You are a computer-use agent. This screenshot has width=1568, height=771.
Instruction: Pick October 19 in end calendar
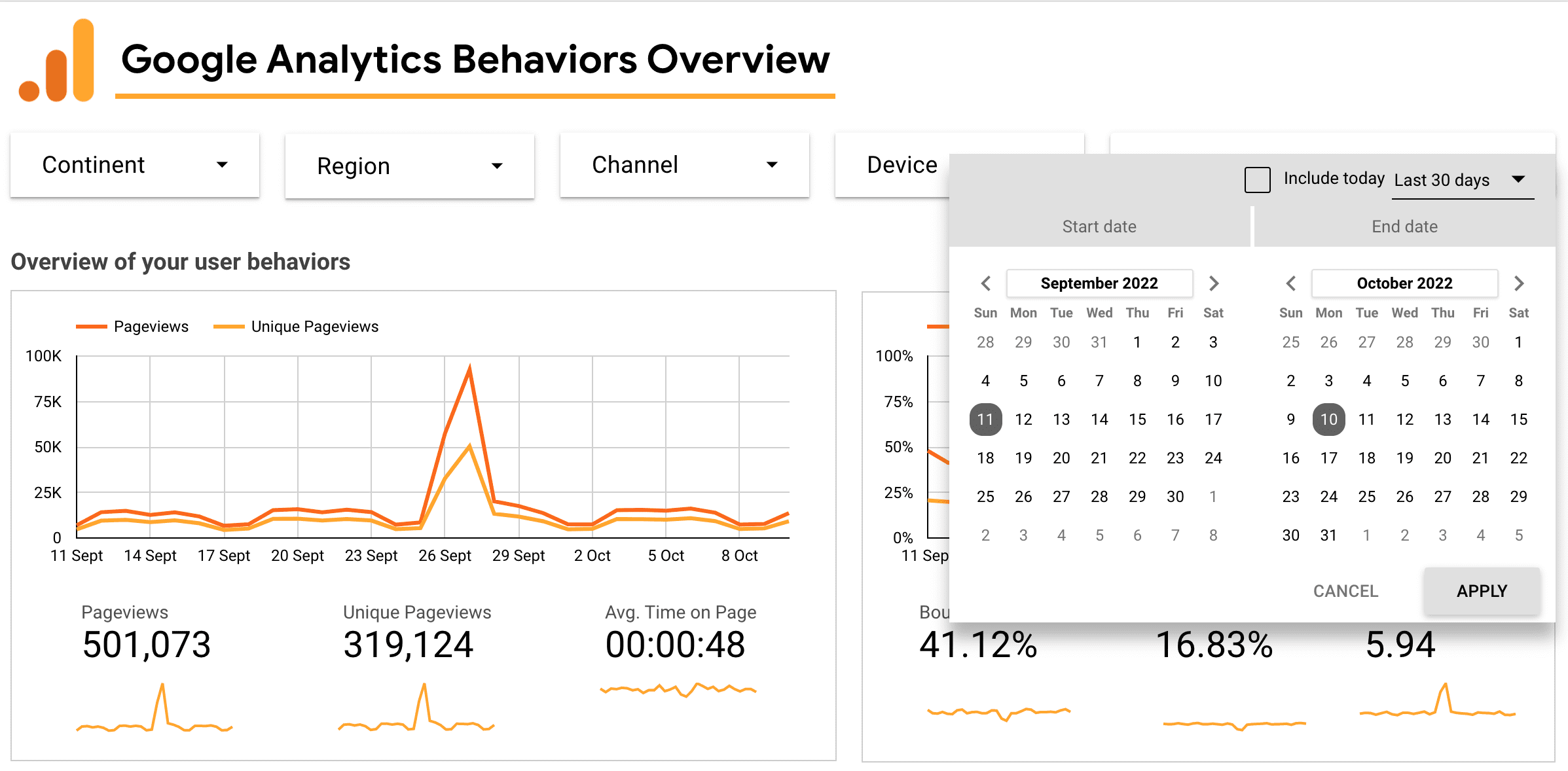1404,458
